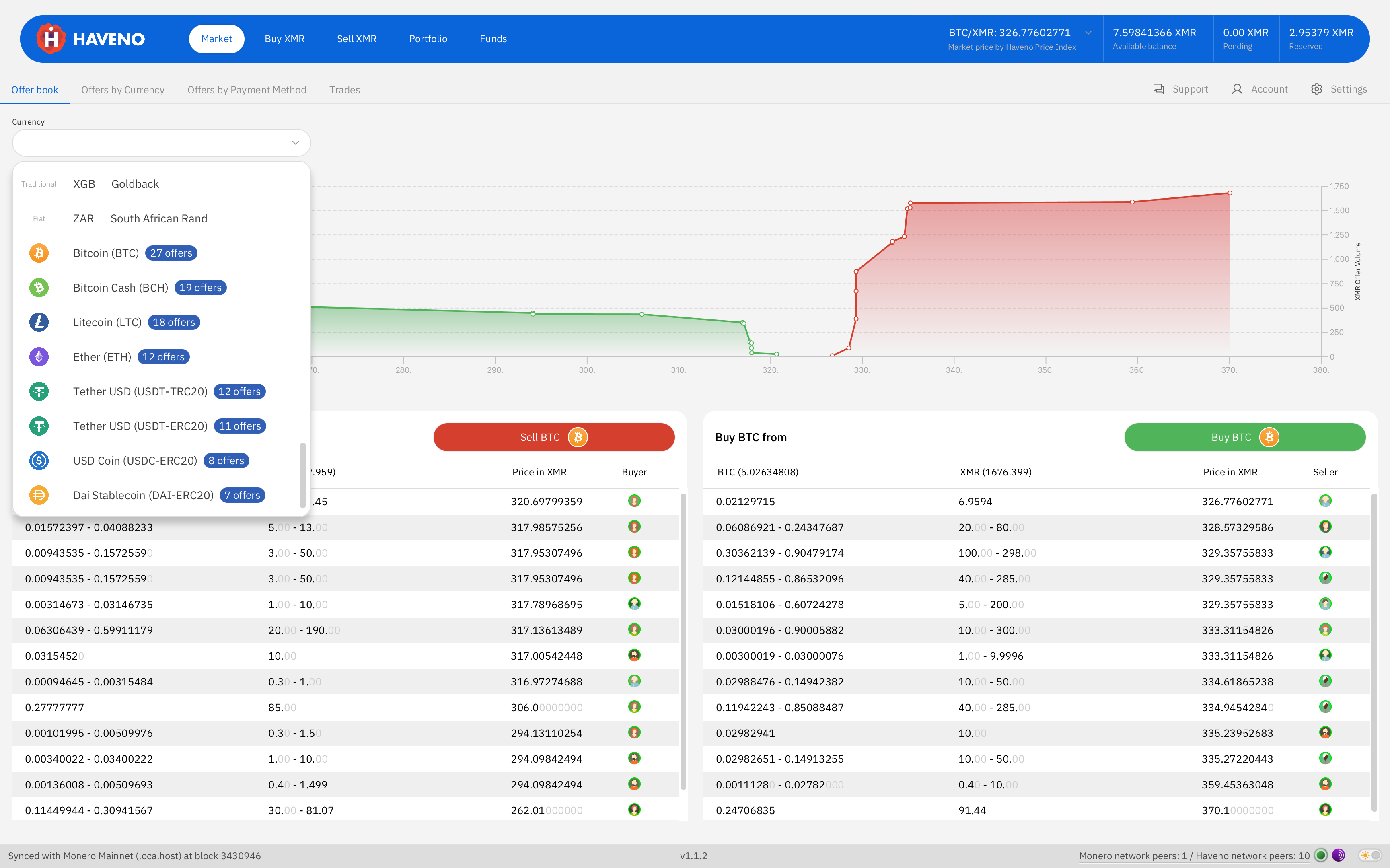The image size is (1390, 868).
Task: Click seller avatar for 370.1 offer
Action: [1325, 809]
